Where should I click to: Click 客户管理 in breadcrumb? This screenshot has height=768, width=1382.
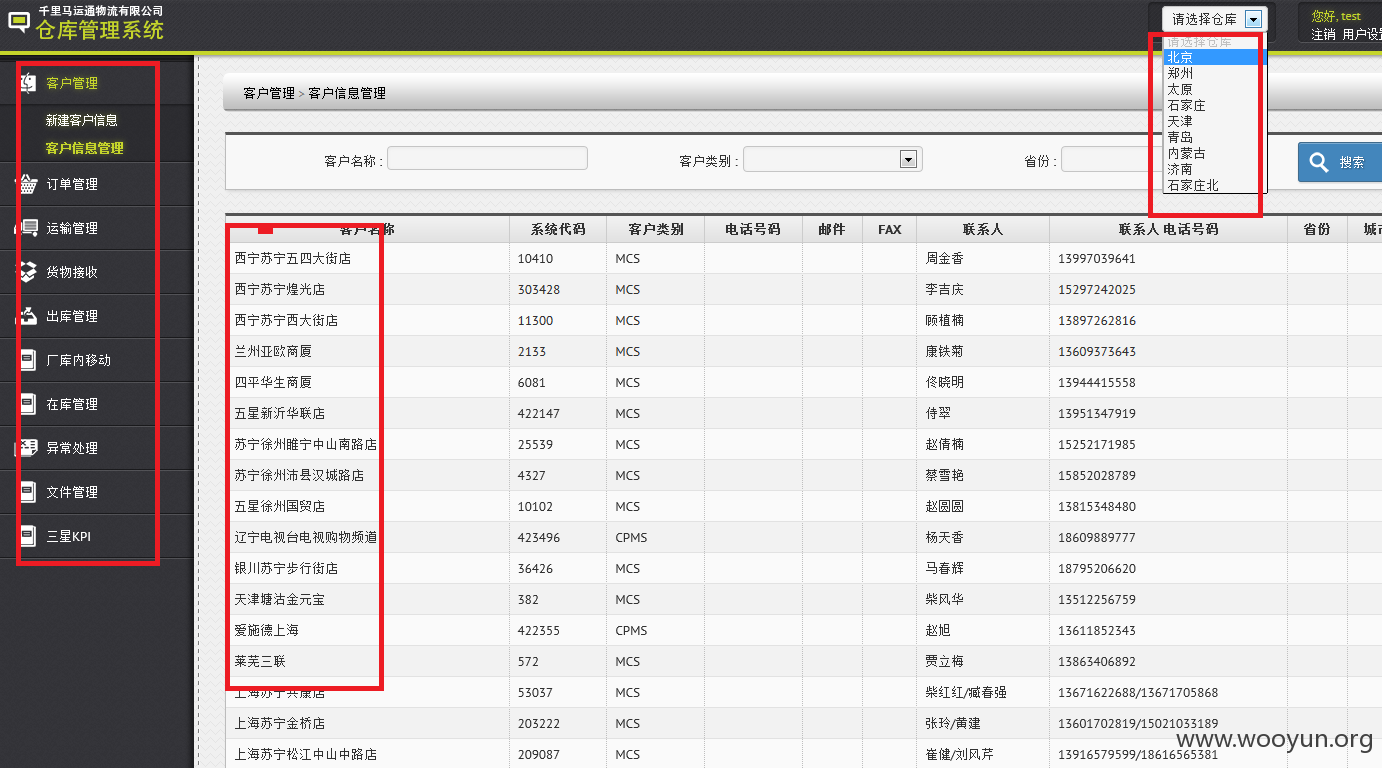point(269,93)
